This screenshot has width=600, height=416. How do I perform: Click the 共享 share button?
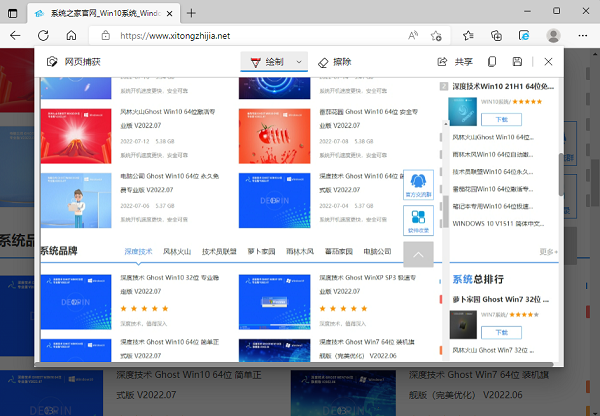(x=455, y=62)
